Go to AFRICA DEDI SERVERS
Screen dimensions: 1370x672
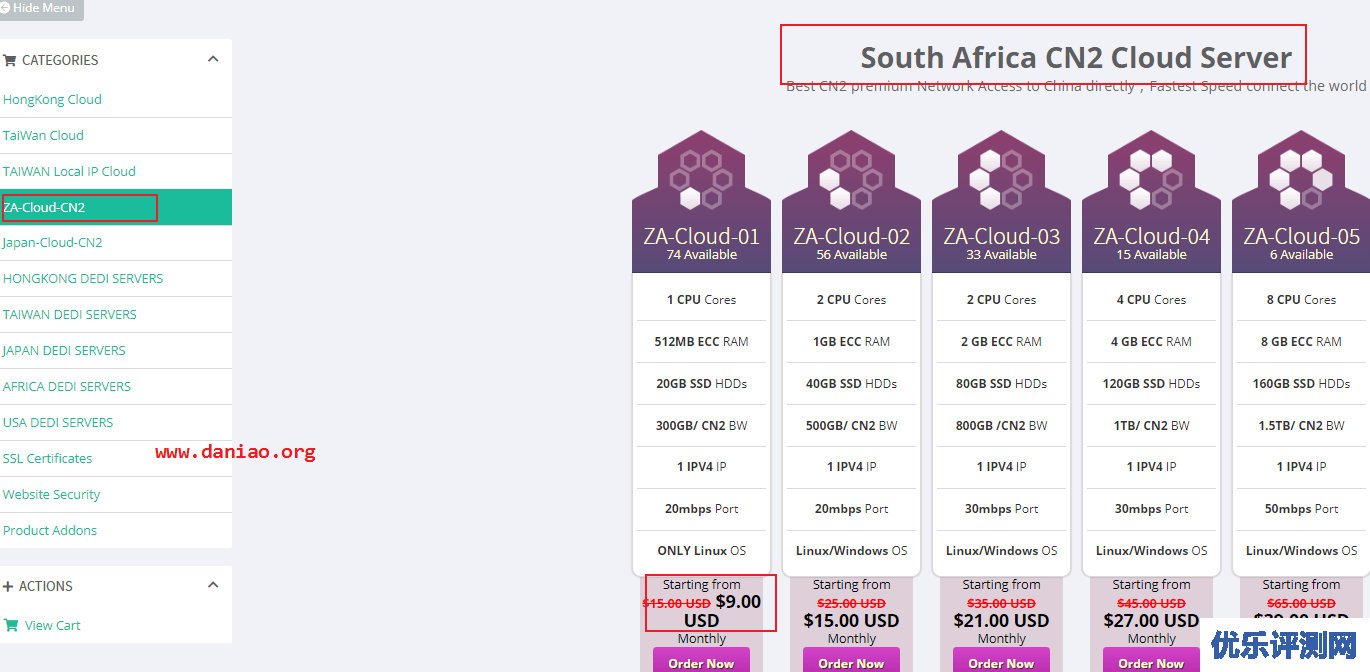tap(66, 386)
